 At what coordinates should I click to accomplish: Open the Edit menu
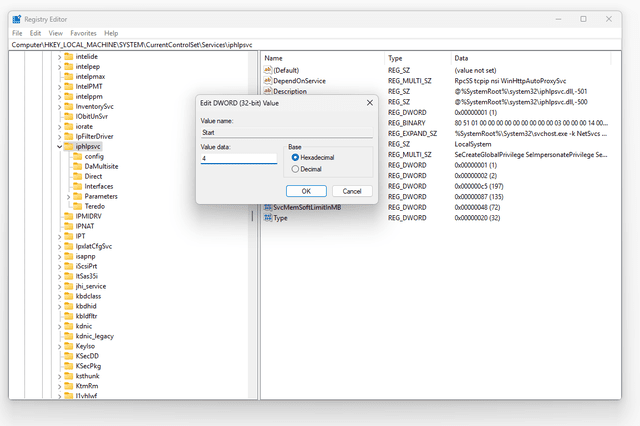pos(34,33)
